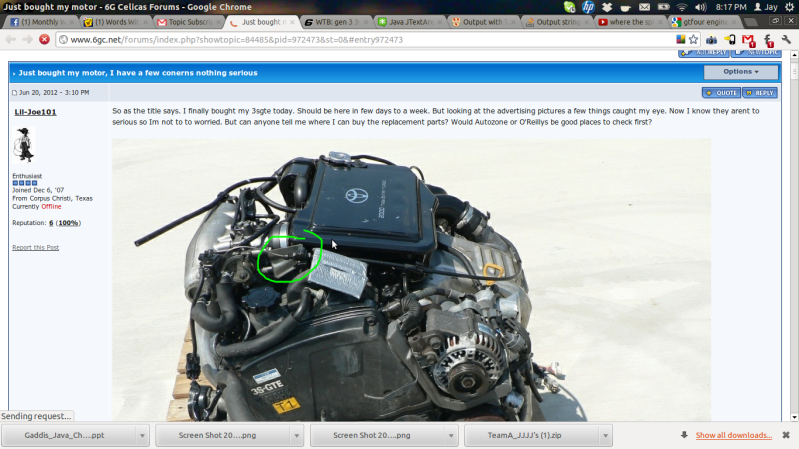Open the battery status indicator
799x449 pixels.
pos(663,7)
